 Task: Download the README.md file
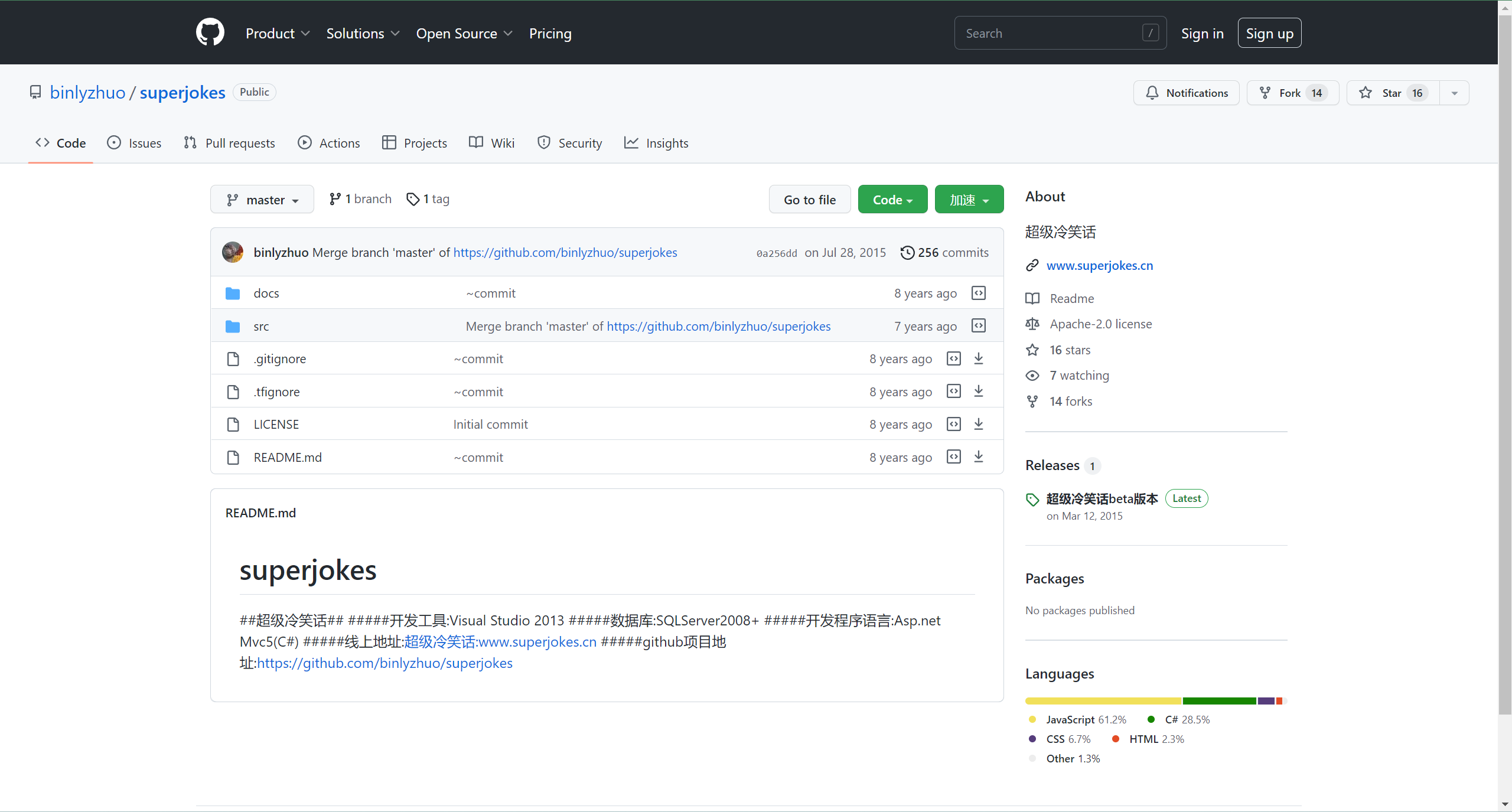pyautogui.click(x=979, y=456)
